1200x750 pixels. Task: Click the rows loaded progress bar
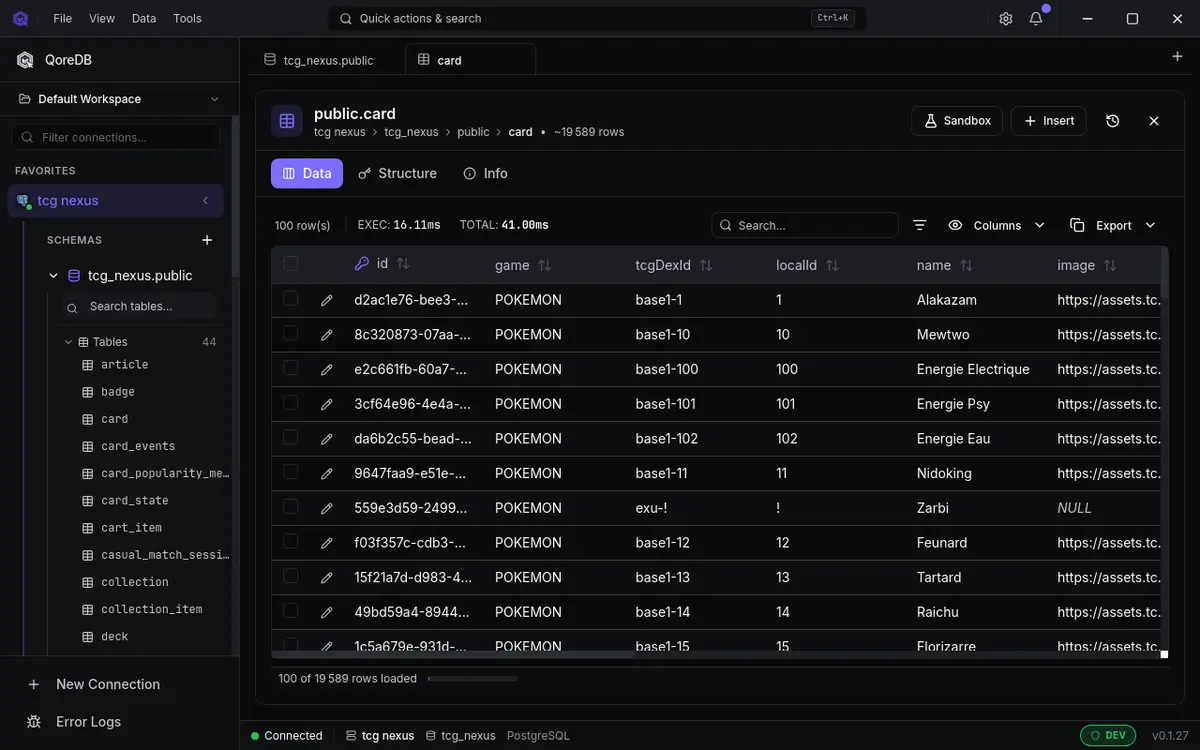pyautogui.click(x=473, y=679)
